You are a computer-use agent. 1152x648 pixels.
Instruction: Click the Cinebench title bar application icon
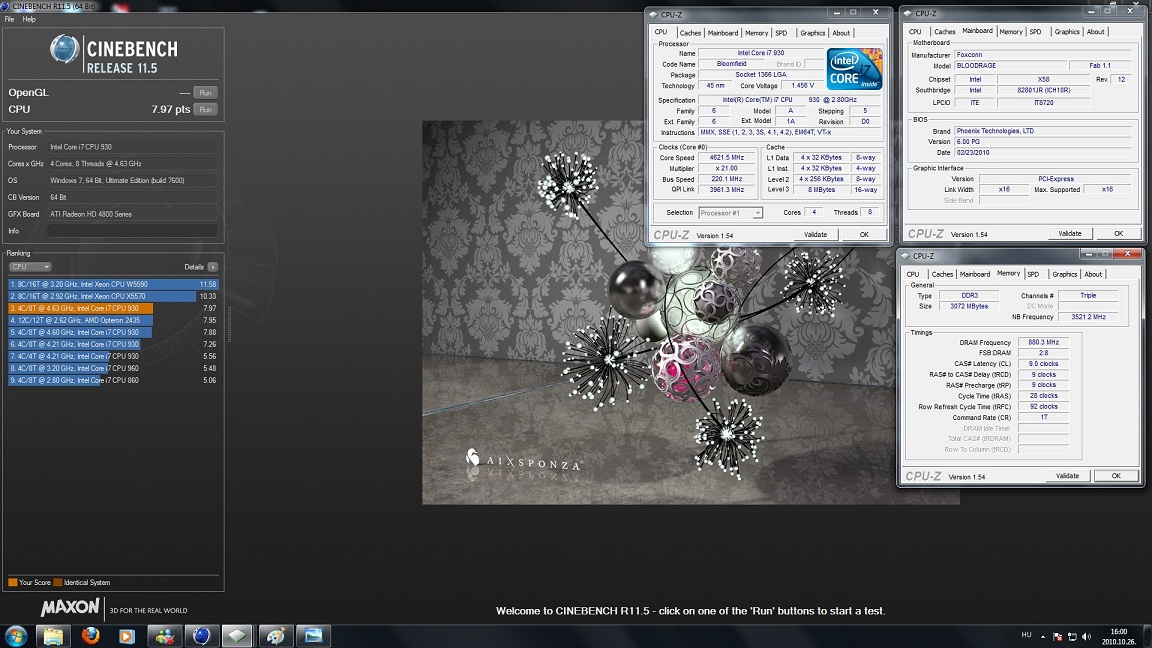coord(6,6)
